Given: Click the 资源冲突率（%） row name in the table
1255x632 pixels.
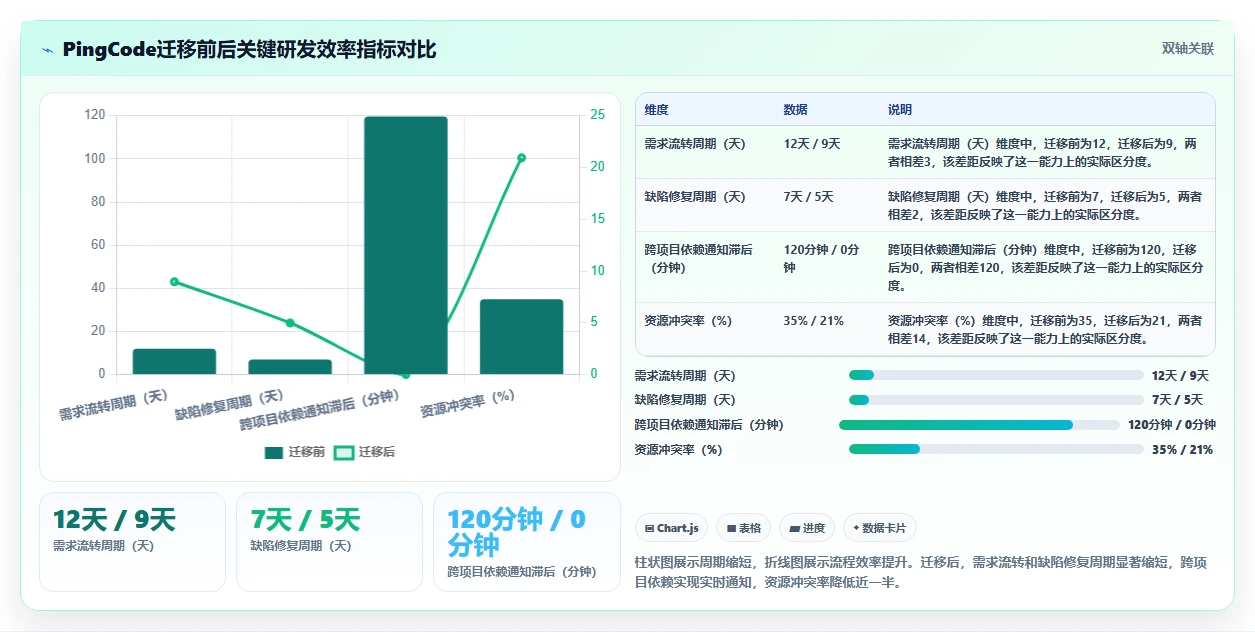Looking at the screenshot, I should pyautogui.click(x=689, y=321).
